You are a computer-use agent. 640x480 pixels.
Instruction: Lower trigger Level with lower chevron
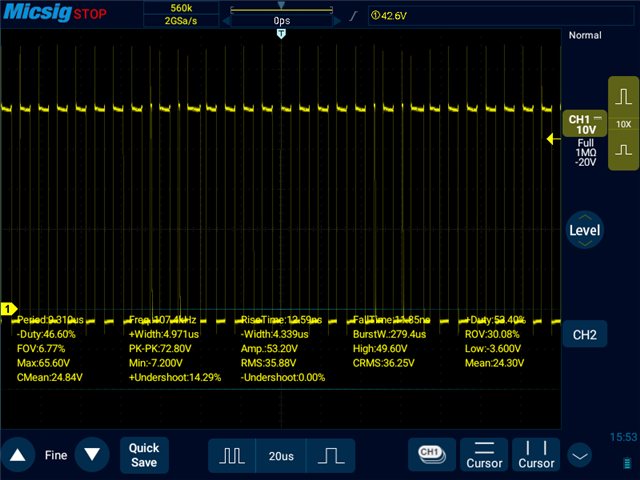[585, 244]
